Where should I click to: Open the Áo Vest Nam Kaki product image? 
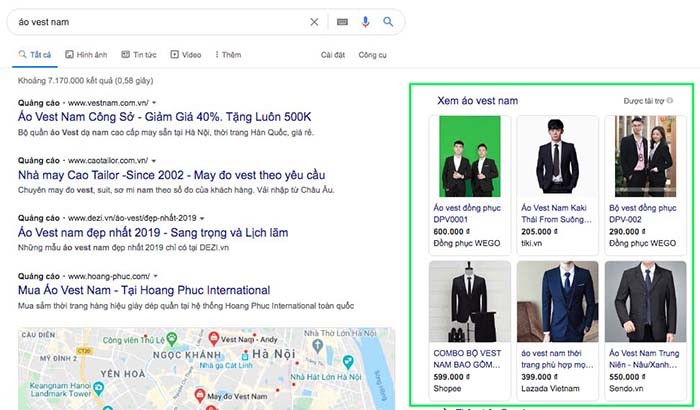tap(557, 156)
